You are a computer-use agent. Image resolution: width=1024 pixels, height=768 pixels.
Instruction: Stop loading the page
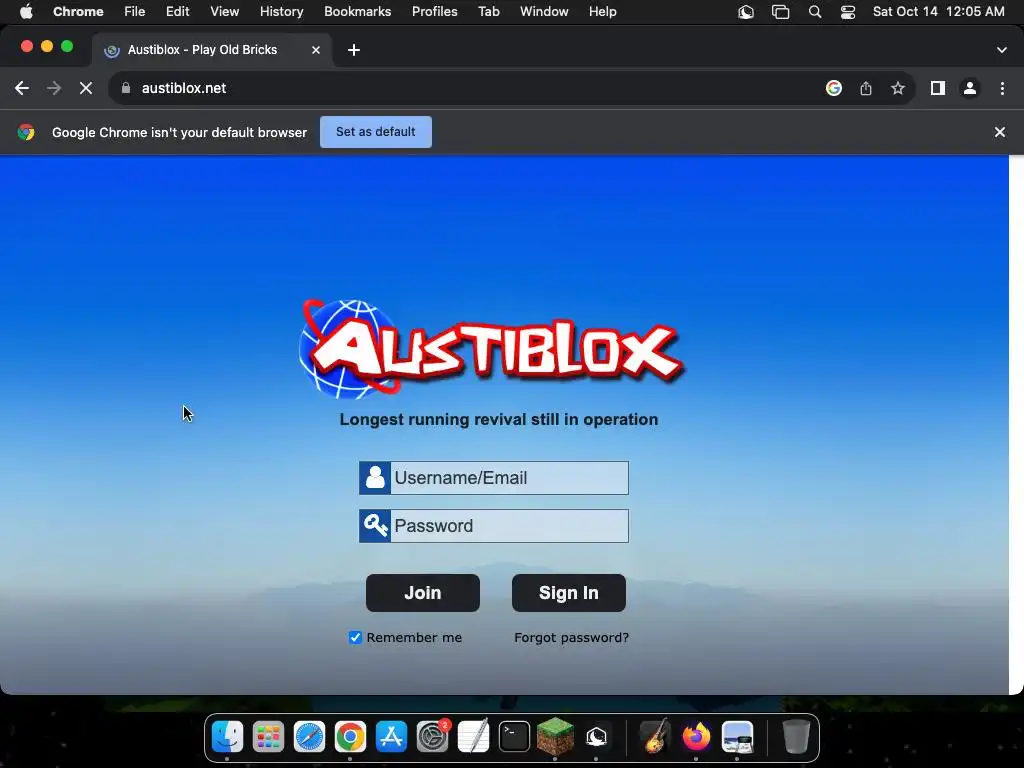(x=86, y=88)
